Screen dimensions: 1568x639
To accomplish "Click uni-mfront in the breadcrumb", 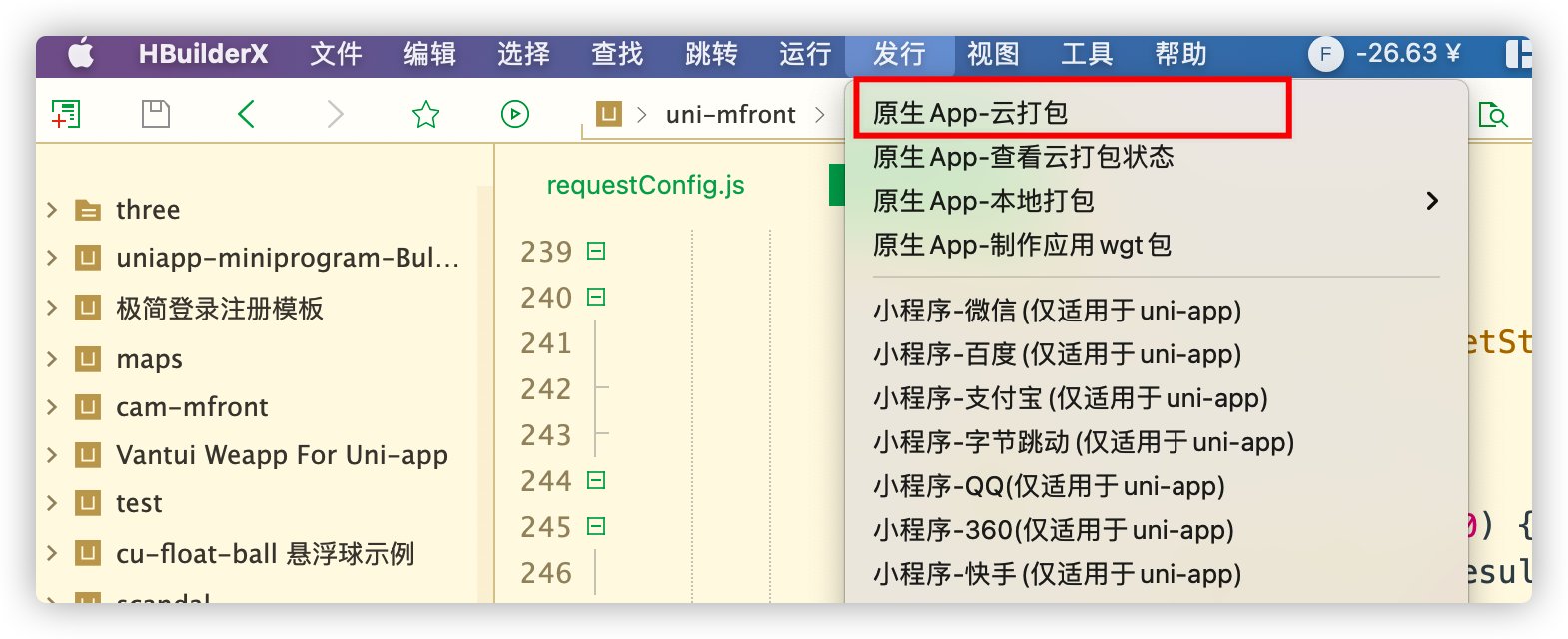I will [x=730, y=115].
